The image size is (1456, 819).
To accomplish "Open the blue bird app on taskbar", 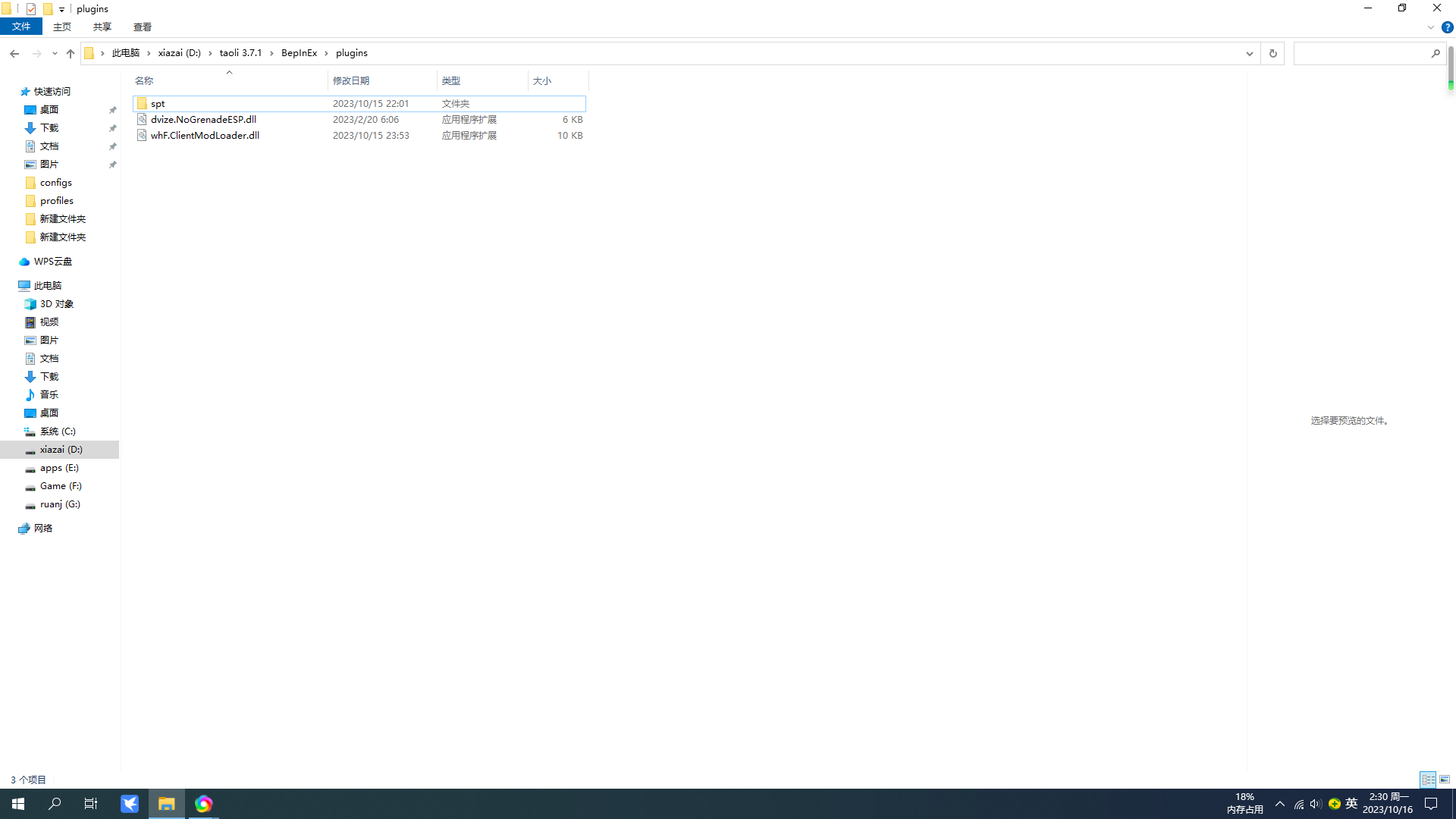I will [130, 804].
